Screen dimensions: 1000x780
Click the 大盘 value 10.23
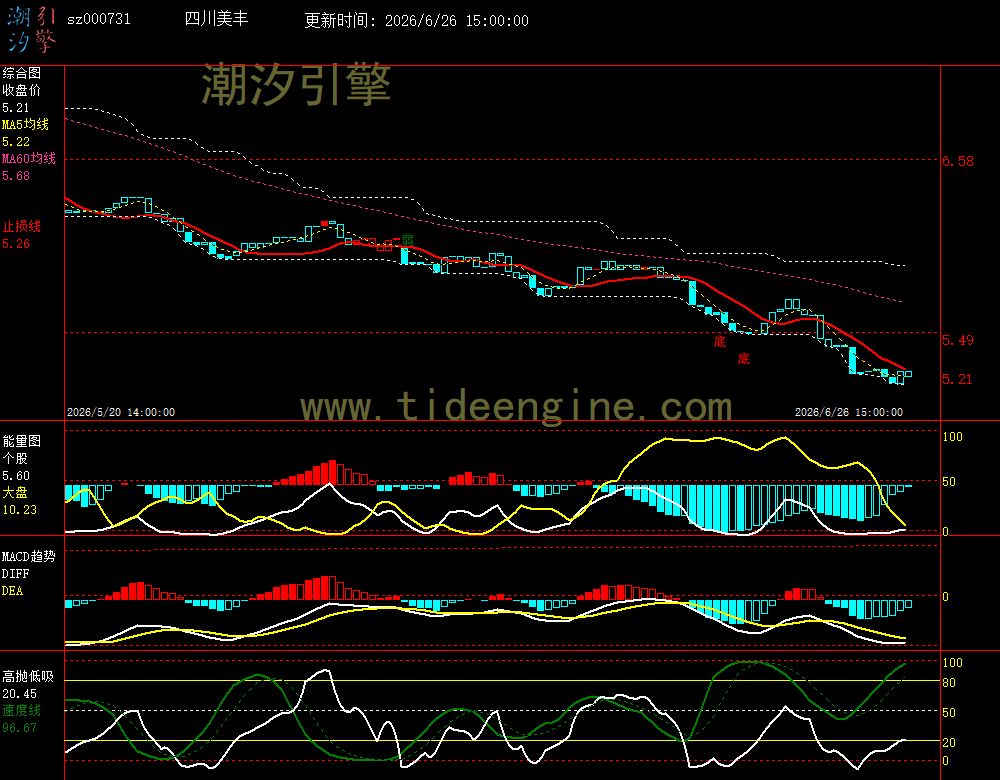pyautogui.click(x=19, y=510)
